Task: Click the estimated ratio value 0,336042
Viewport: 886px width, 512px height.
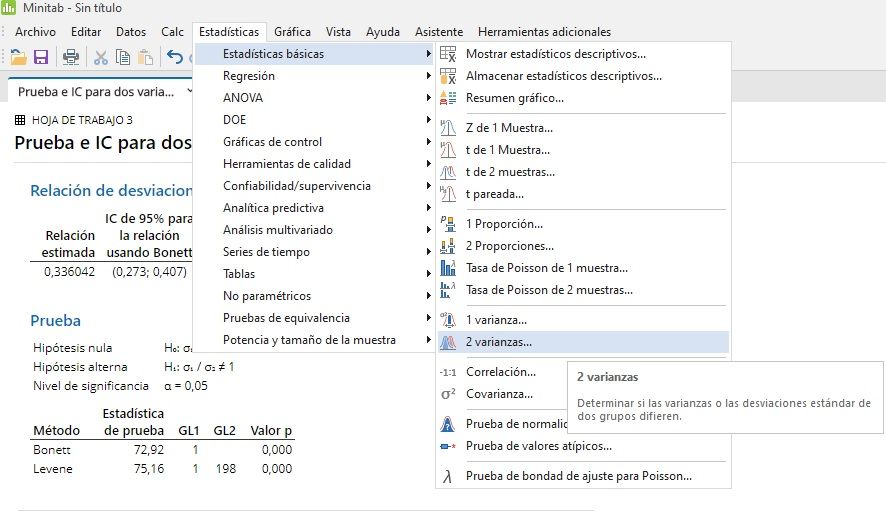Action: [x=70, y=272]
